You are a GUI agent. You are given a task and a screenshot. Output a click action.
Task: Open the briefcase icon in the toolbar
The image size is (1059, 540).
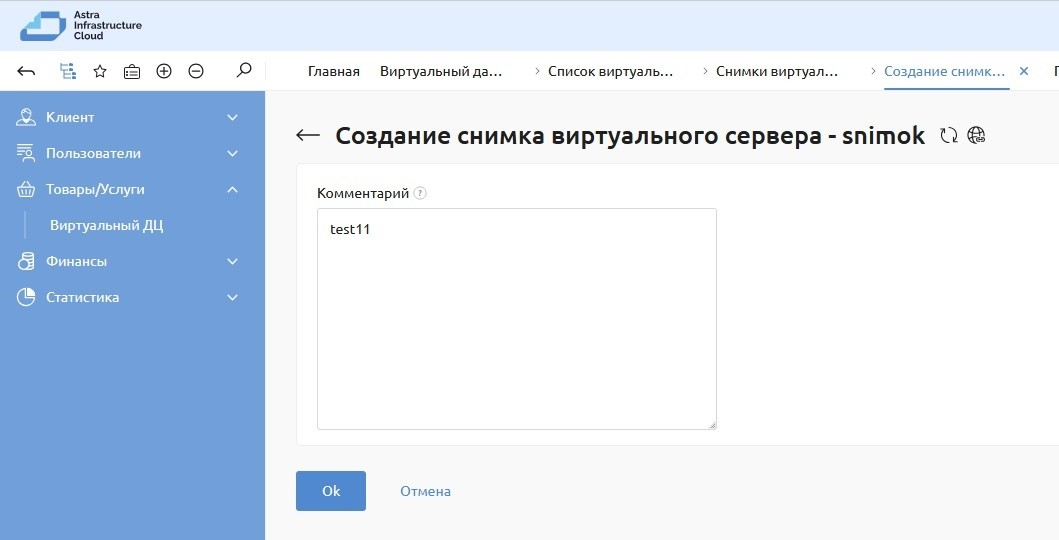click(x=132, y=71)
